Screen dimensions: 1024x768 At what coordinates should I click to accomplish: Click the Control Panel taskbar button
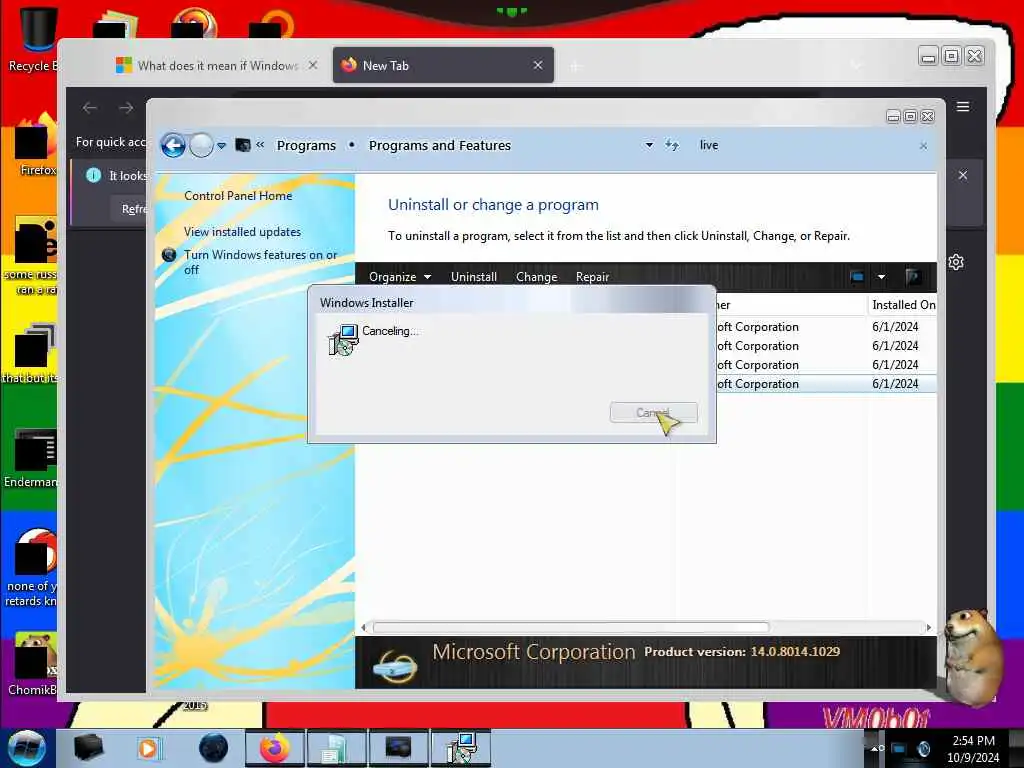click(x=398, y=748)
